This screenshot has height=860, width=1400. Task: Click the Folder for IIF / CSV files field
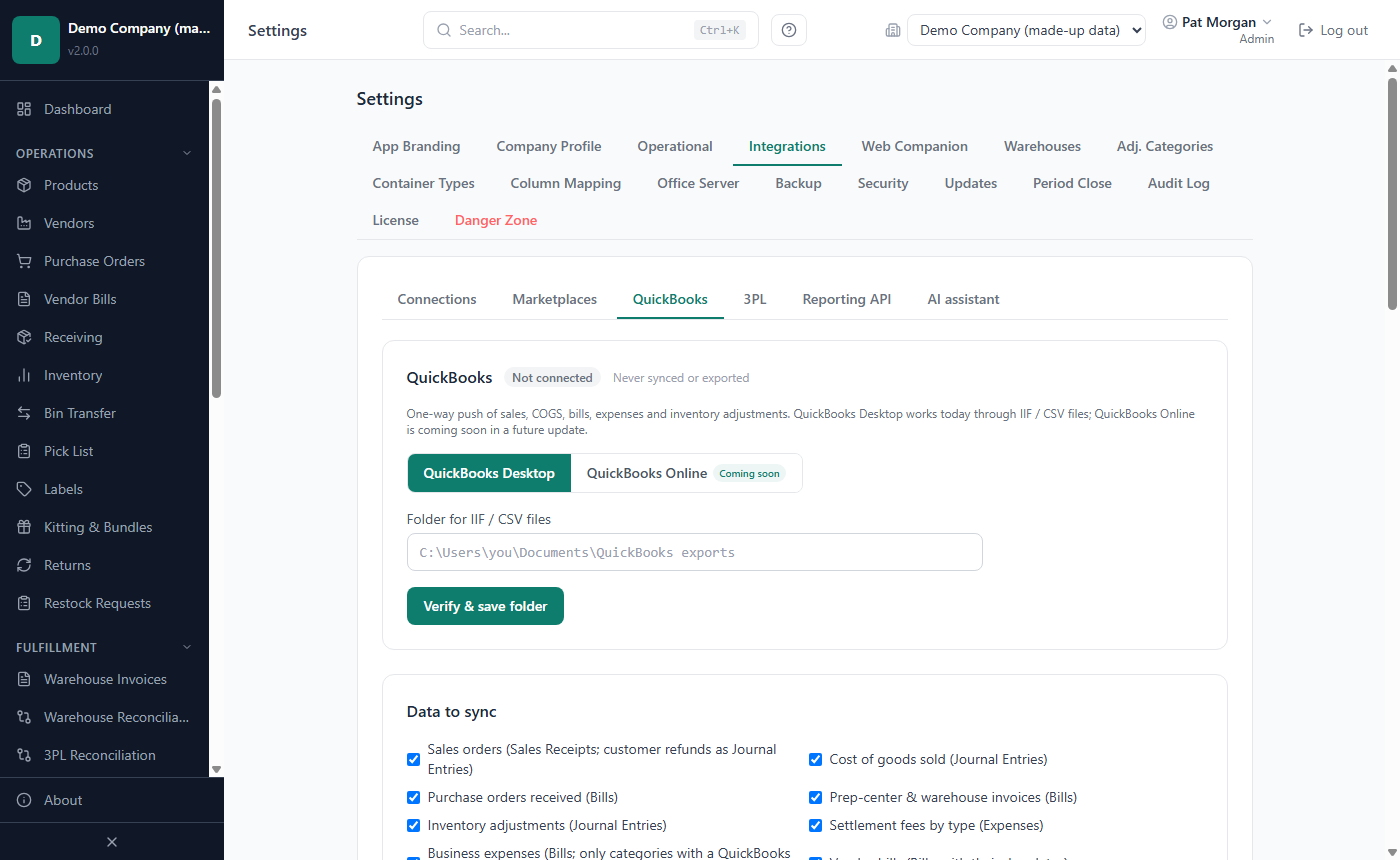coord(695,552)
